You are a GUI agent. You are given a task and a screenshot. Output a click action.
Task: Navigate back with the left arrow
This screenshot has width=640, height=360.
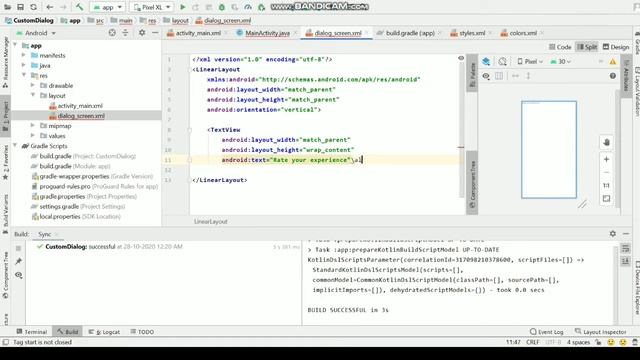tap(49, 7)
